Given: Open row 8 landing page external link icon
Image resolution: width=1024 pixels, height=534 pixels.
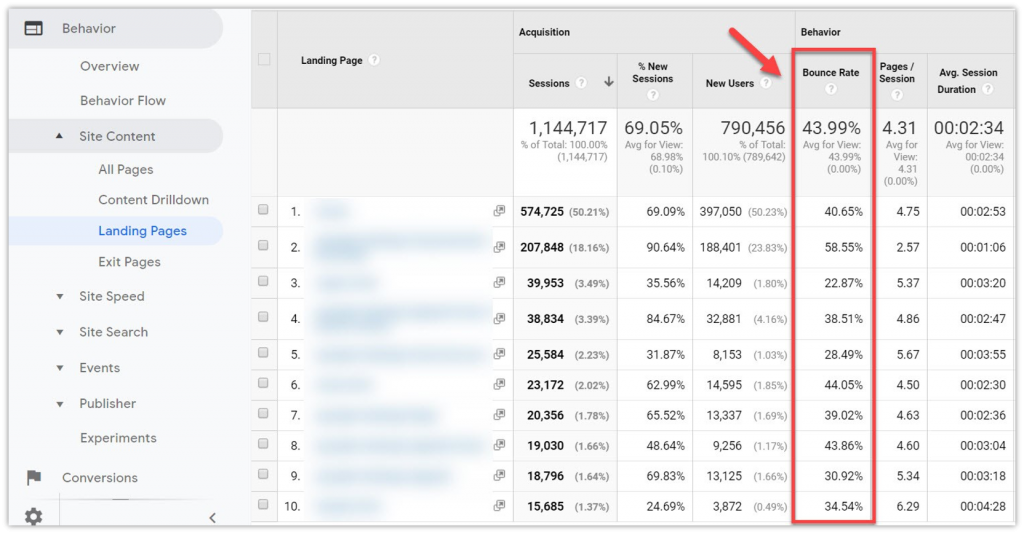Looking at the screenshot, I should 499,445.
